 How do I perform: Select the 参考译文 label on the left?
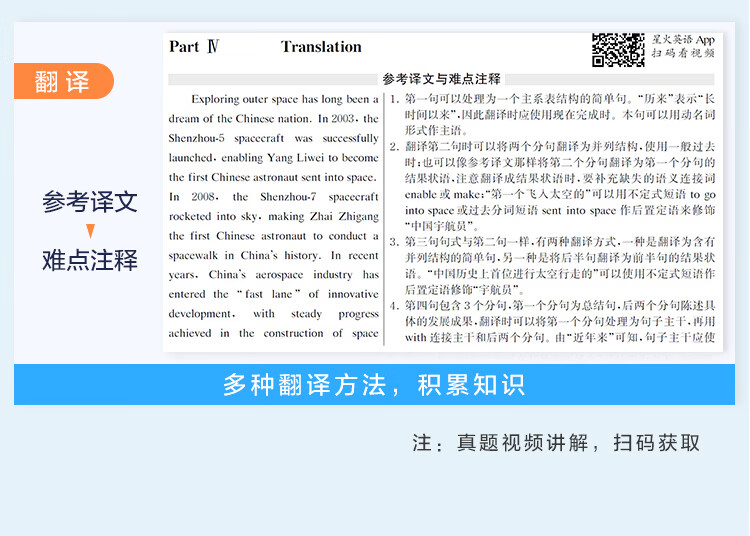(x=90, y=202)
